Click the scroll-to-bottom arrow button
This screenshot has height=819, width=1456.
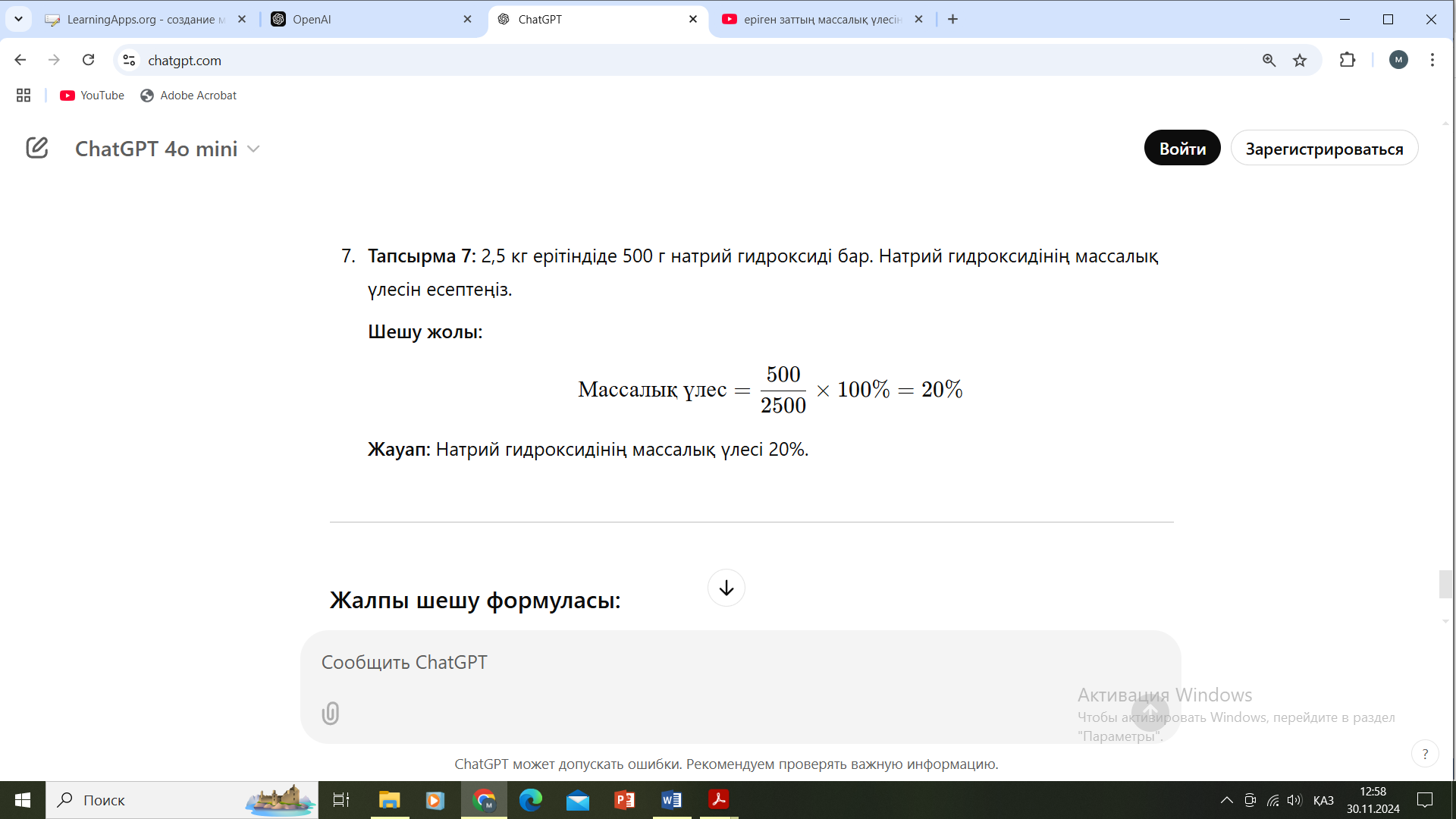point(726,588)
